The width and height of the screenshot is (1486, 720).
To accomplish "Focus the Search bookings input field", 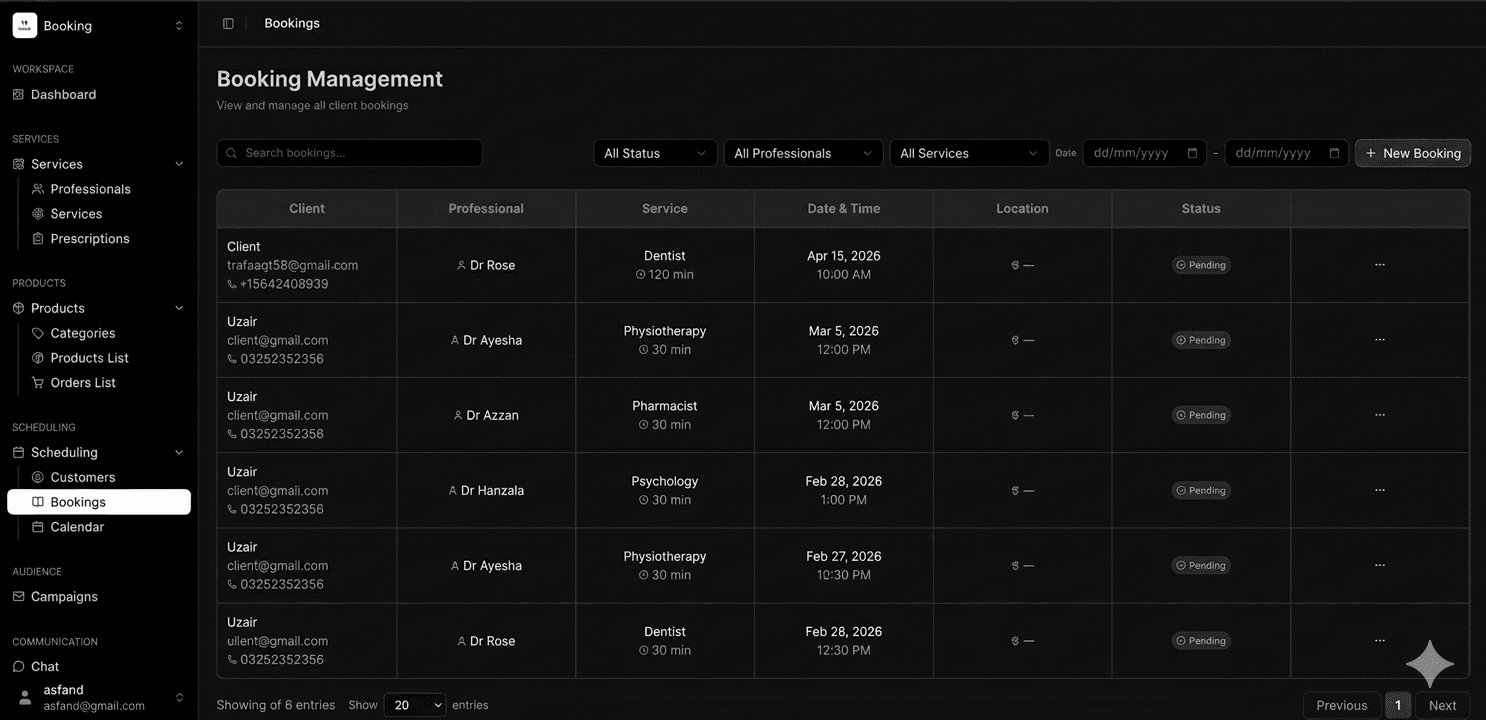I will [x=350, y=153].
